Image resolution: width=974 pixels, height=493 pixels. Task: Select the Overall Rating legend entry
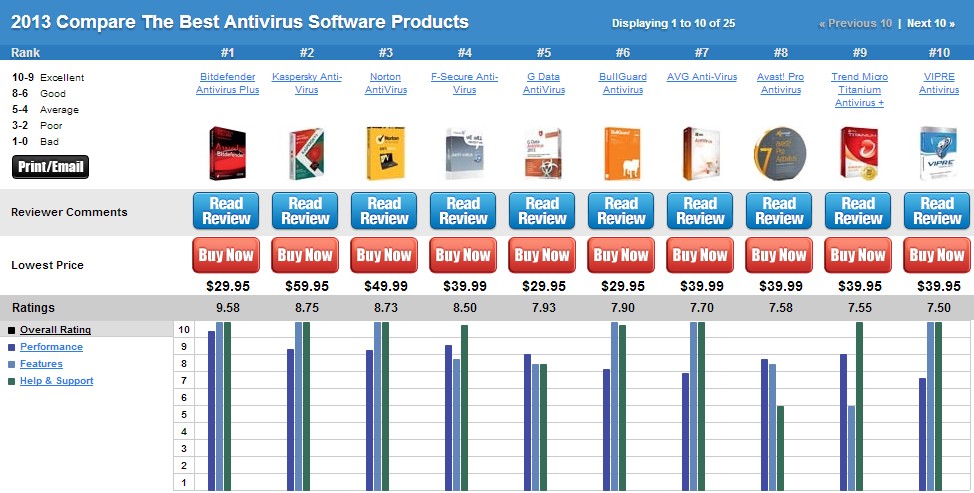point(55,330)
